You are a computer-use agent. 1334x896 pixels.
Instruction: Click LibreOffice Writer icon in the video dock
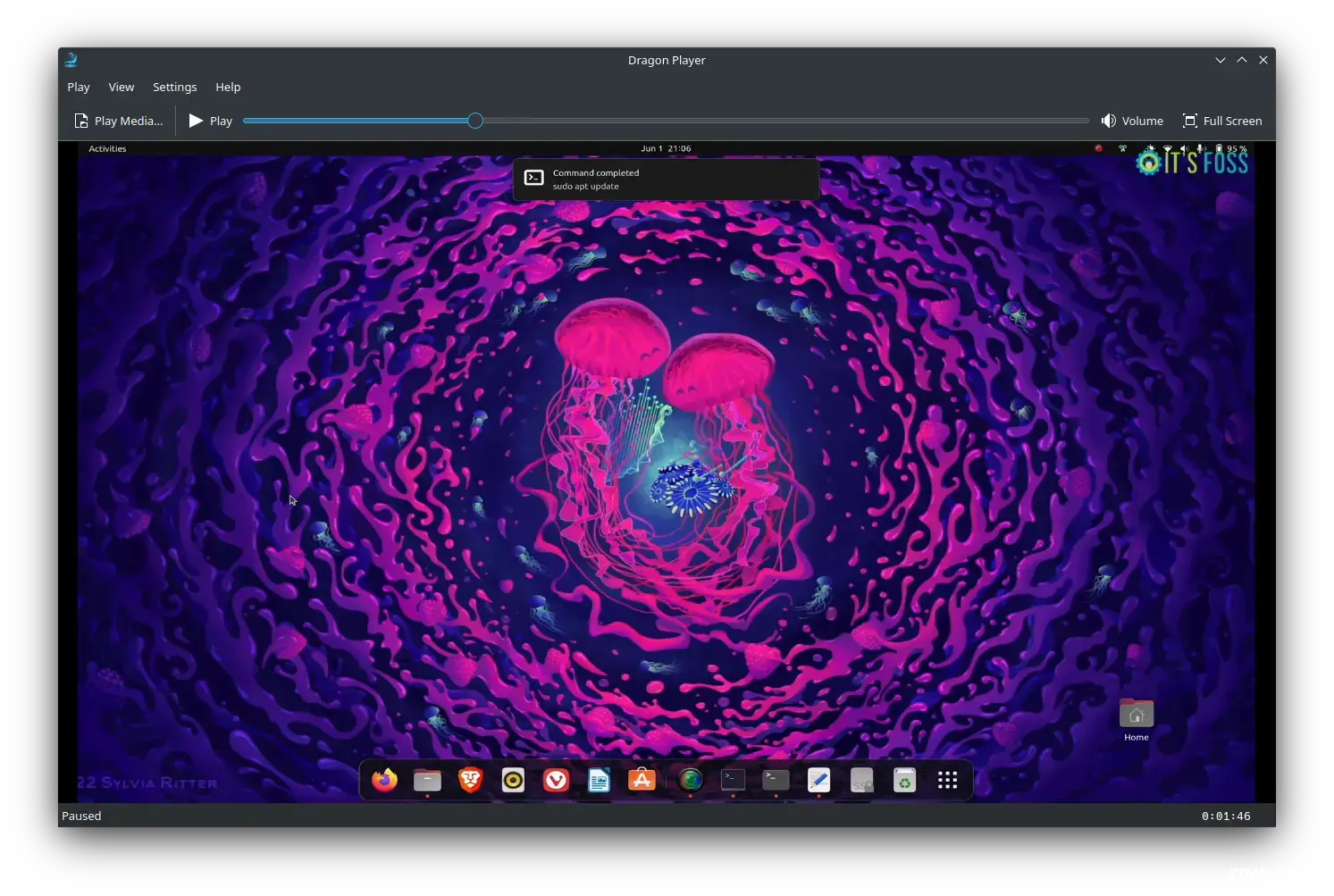point(599,780)
